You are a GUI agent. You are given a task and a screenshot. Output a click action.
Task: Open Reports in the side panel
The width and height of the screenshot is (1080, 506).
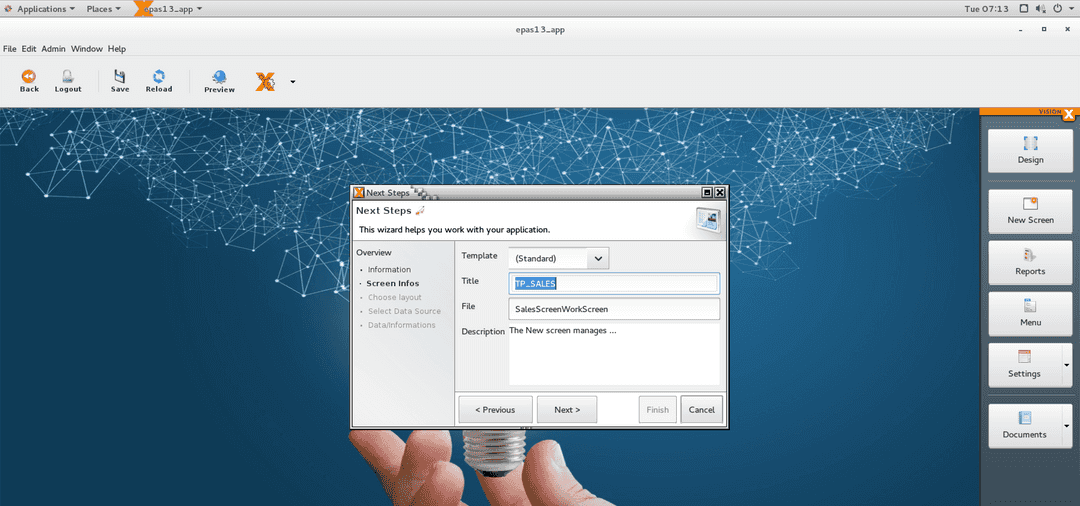pos(1030,262)
